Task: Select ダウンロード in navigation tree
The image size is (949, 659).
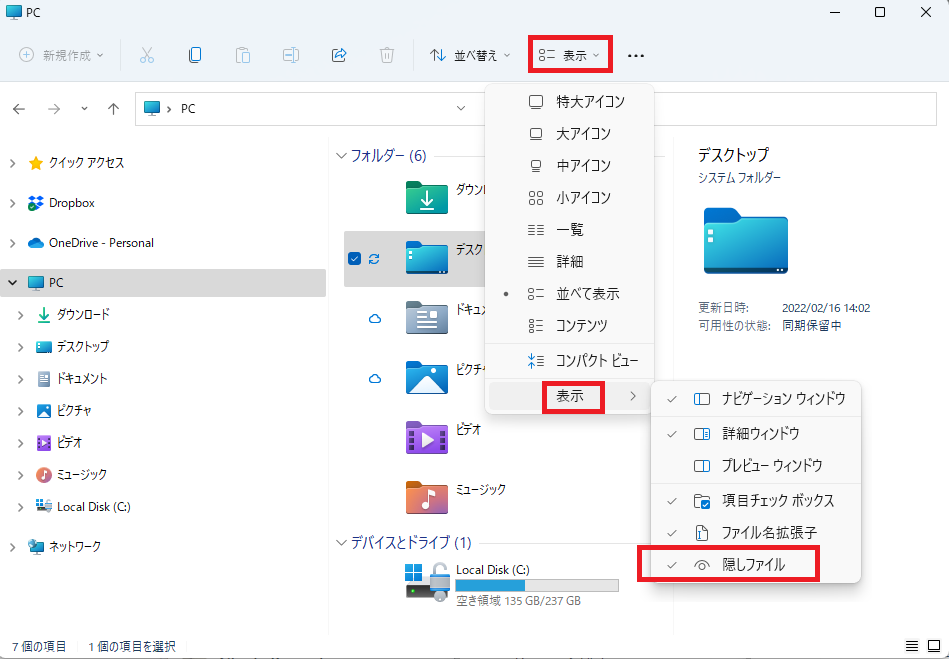Action: pos(83,315)
